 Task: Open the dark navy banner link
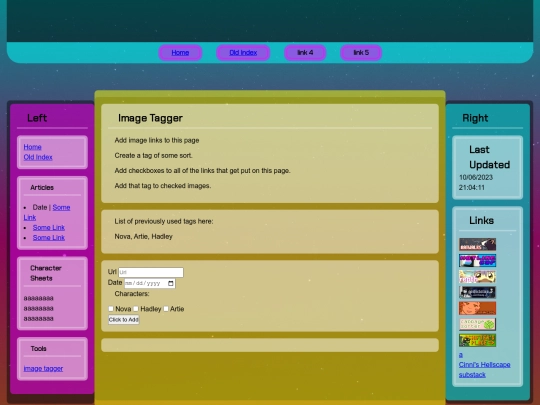[x=477, y=292]
